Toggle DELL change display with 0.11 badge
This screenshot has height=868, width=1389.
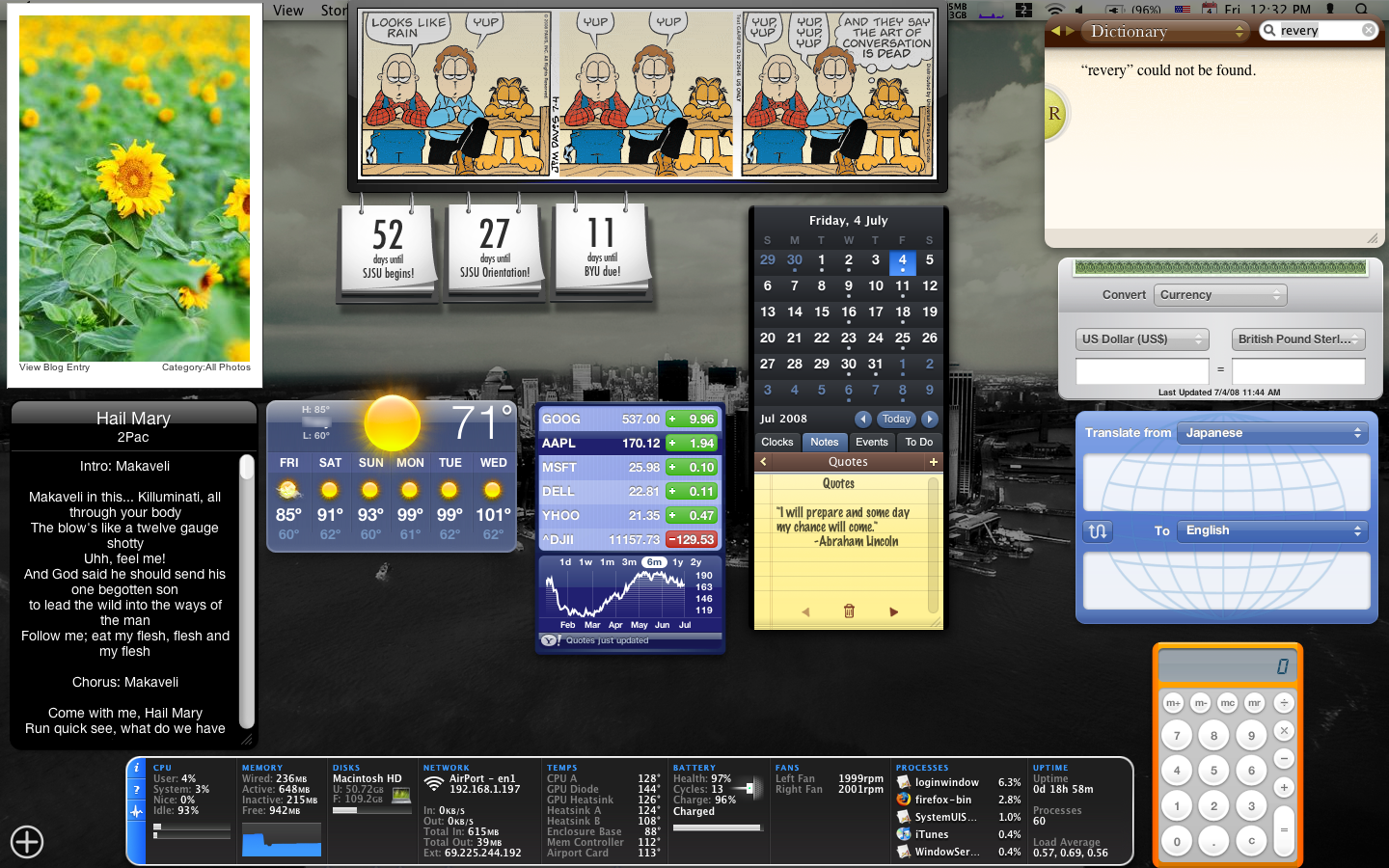(691, 492)
